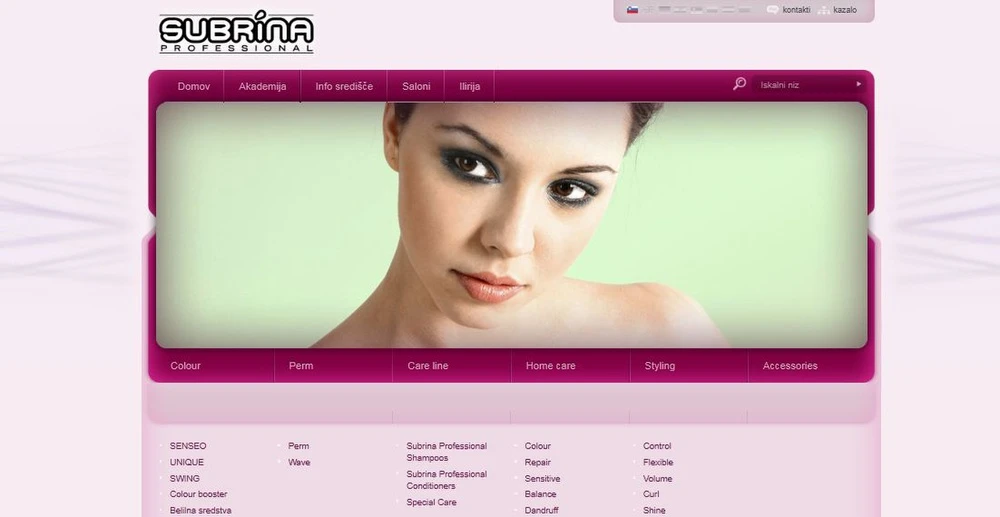Follow the Dandruff link
Viewport: 1000px width, 517px height.
tap(541, 511)
